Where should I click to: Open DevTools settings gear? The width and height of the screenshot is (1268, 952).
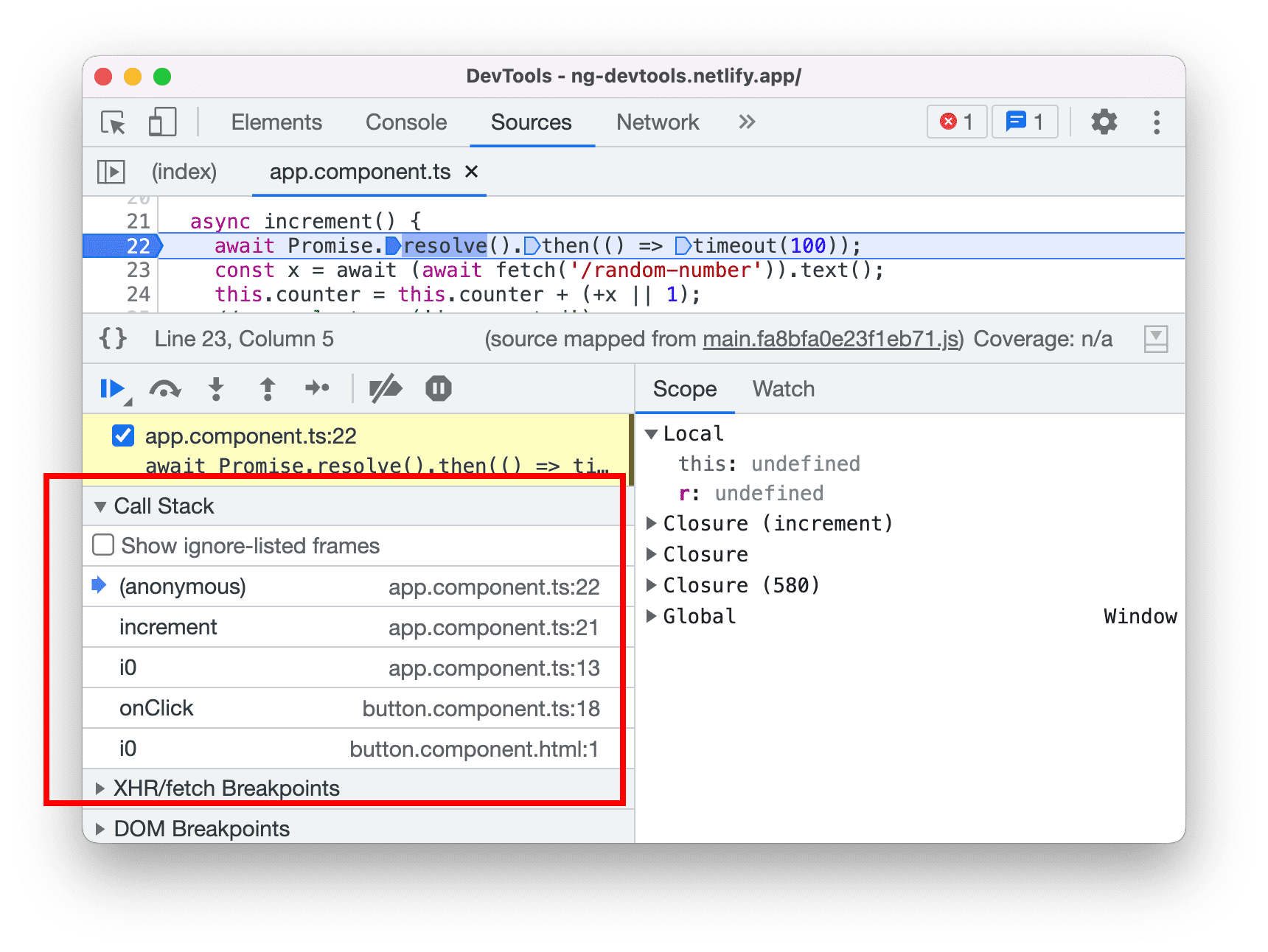click(1104, 122)
